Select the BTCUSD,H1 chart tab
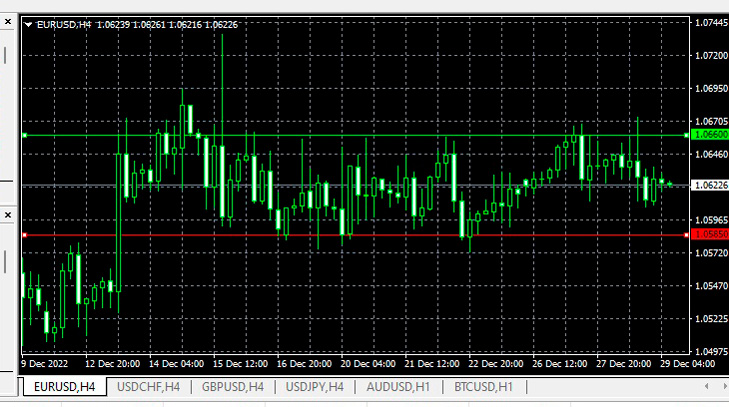This screenshot has width=729, height=407. 483,386
